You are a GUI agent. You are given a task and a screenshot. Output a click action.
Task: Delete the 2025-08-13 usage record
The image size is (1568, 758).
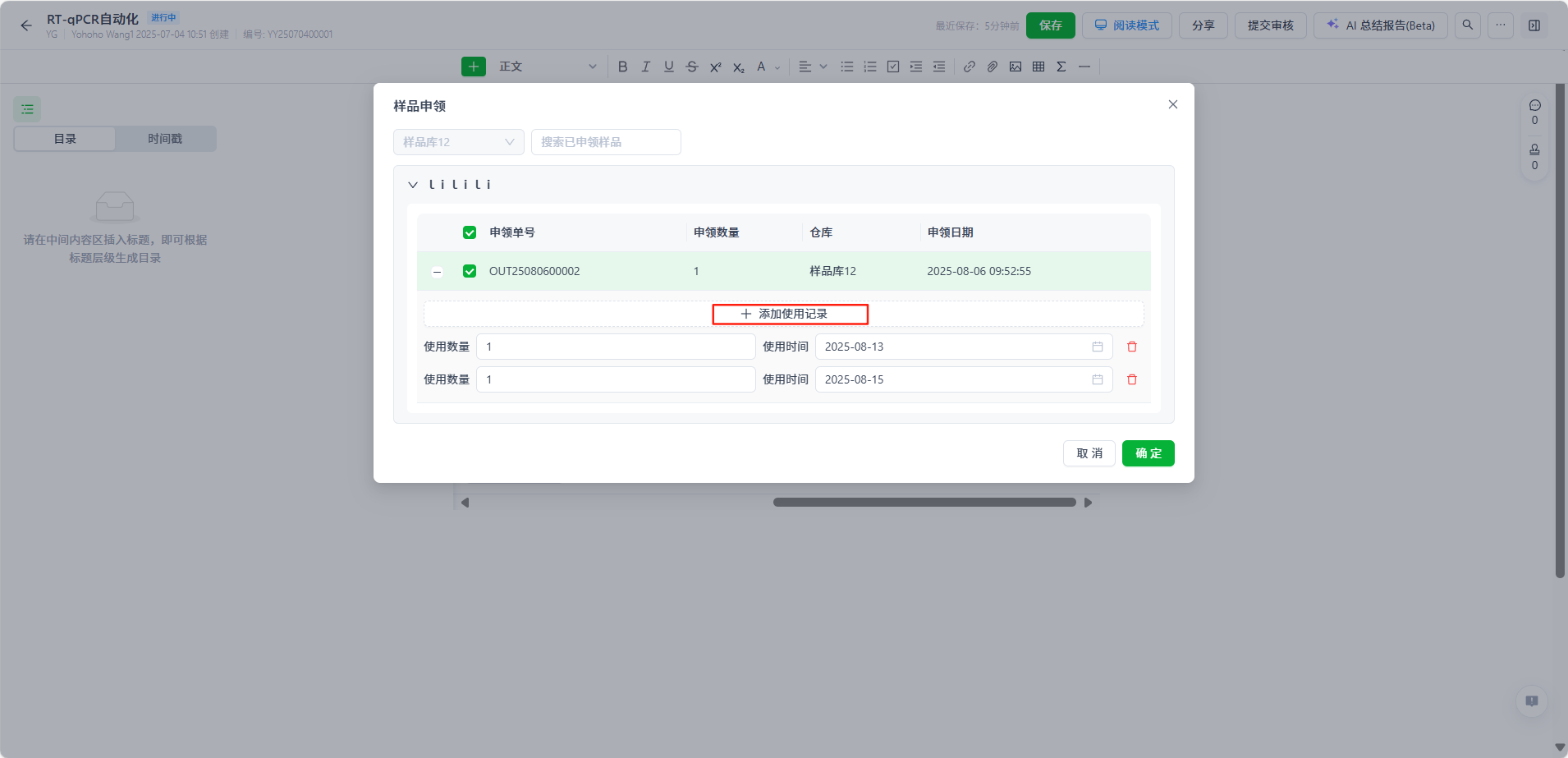point(1131,347)
